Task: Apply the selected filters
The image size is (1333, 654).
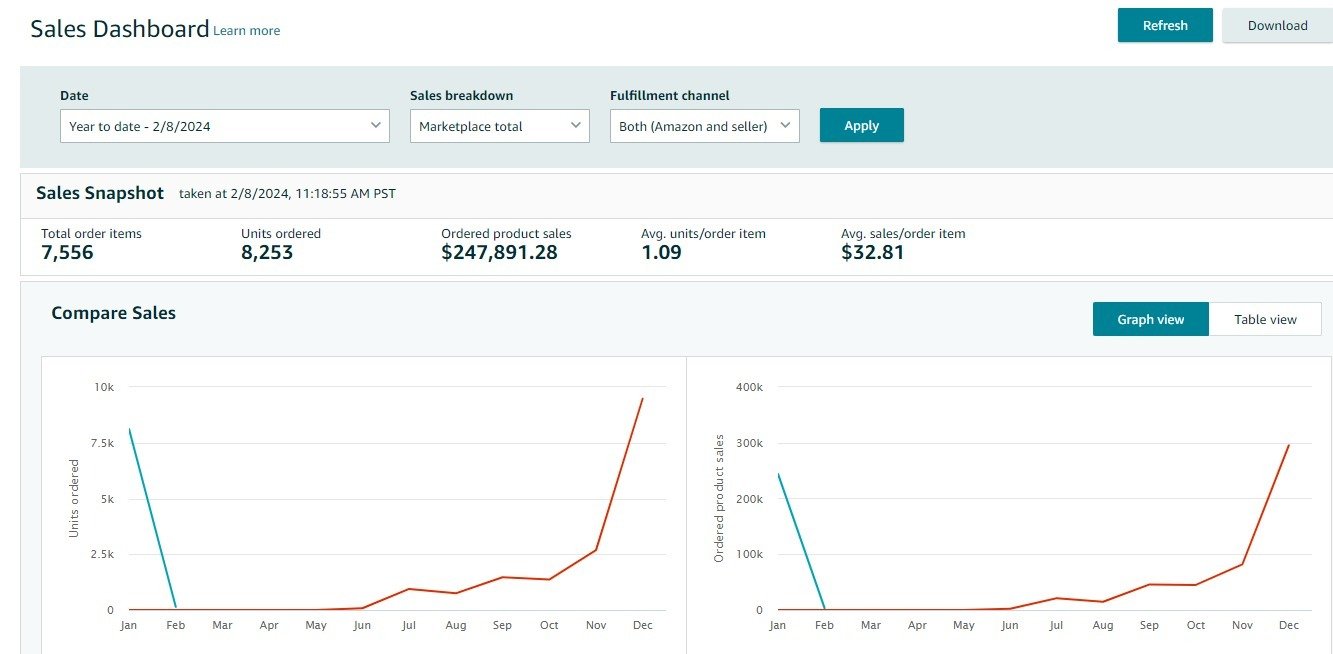Action: point(861,125)
